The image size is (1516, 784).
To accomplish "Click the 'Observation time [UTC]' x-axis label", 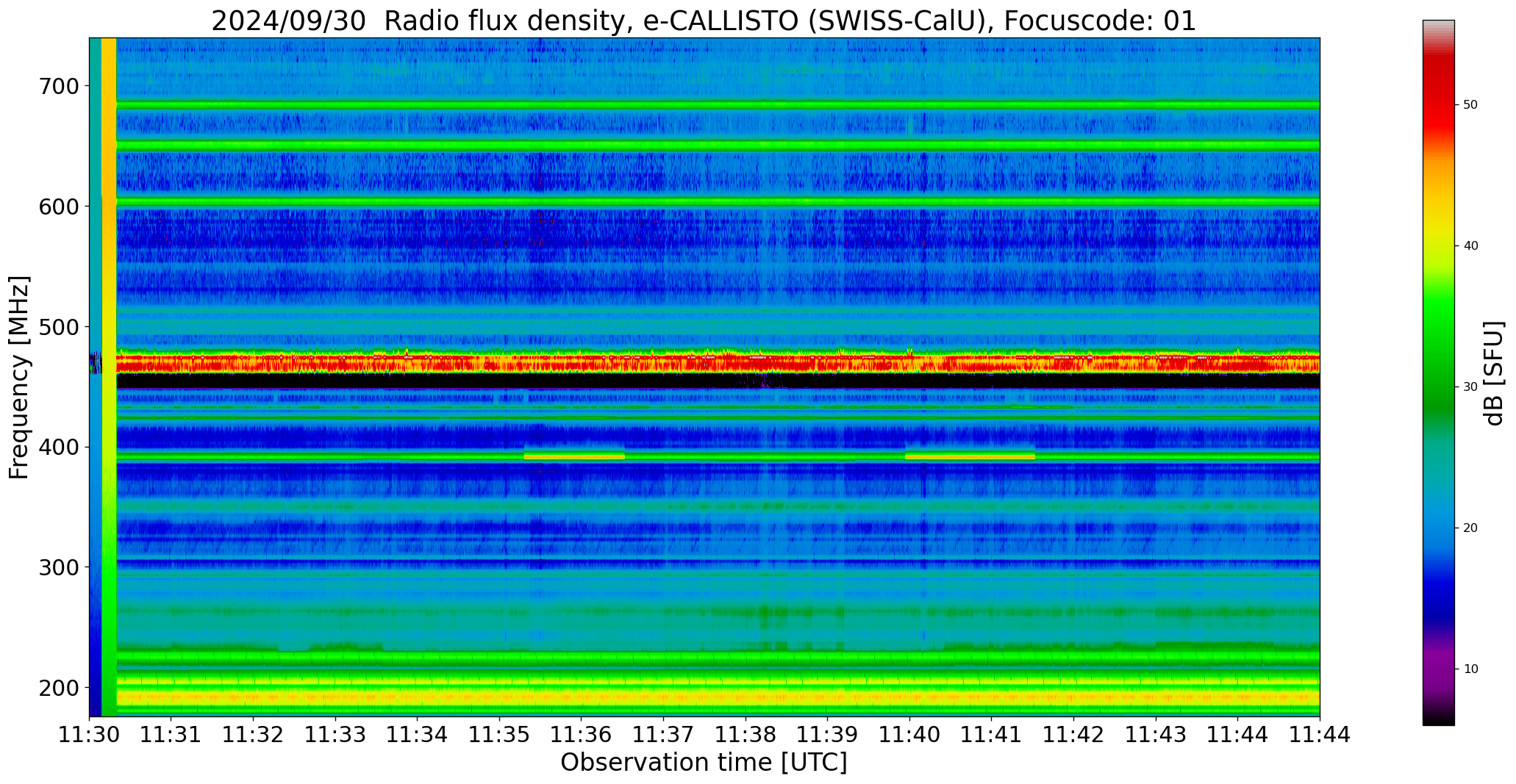I will (x=704, y=763).
